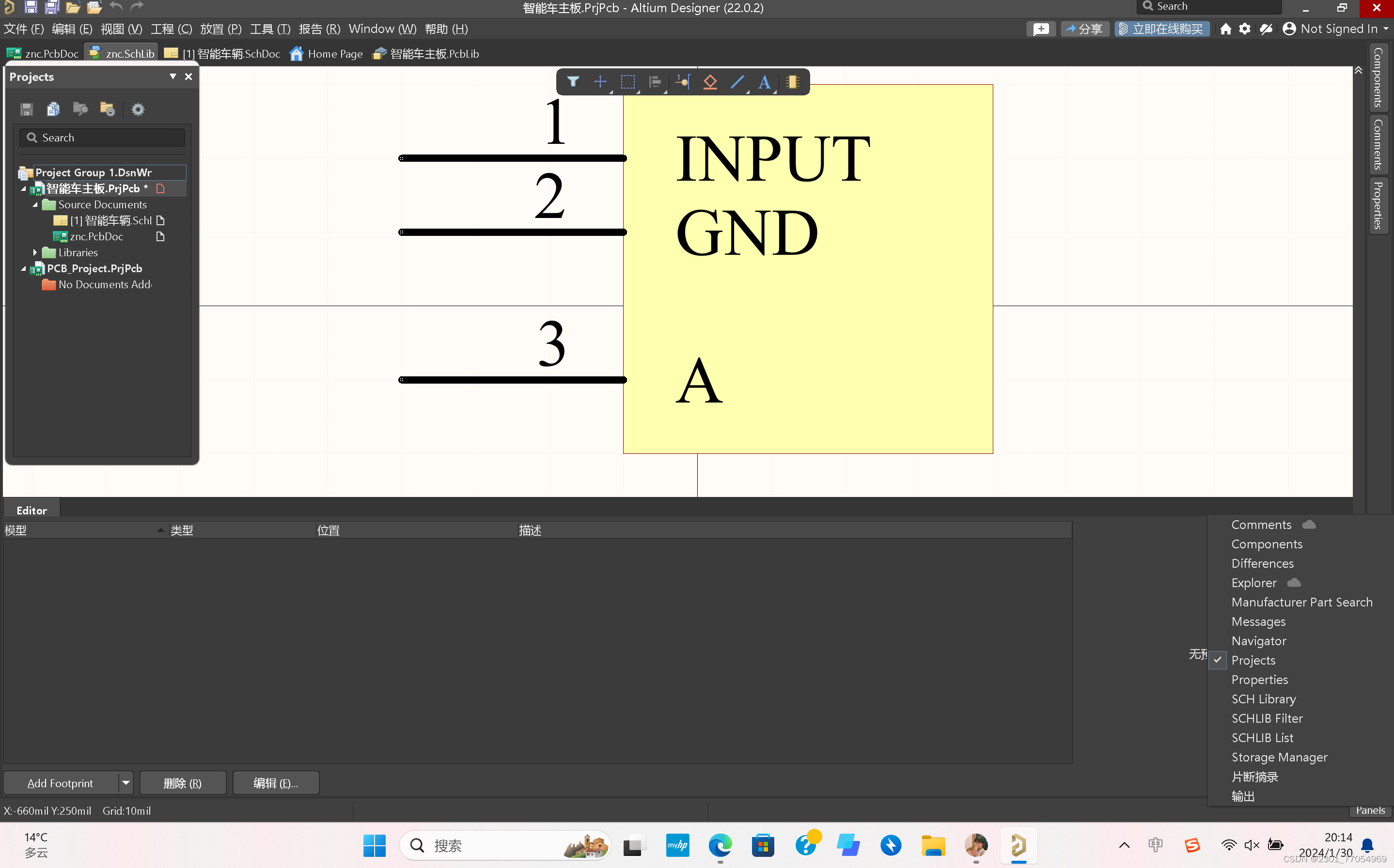Click the 编辑 (E)... button
Viewport: 1394px width, 868px height.
(276, 783)
